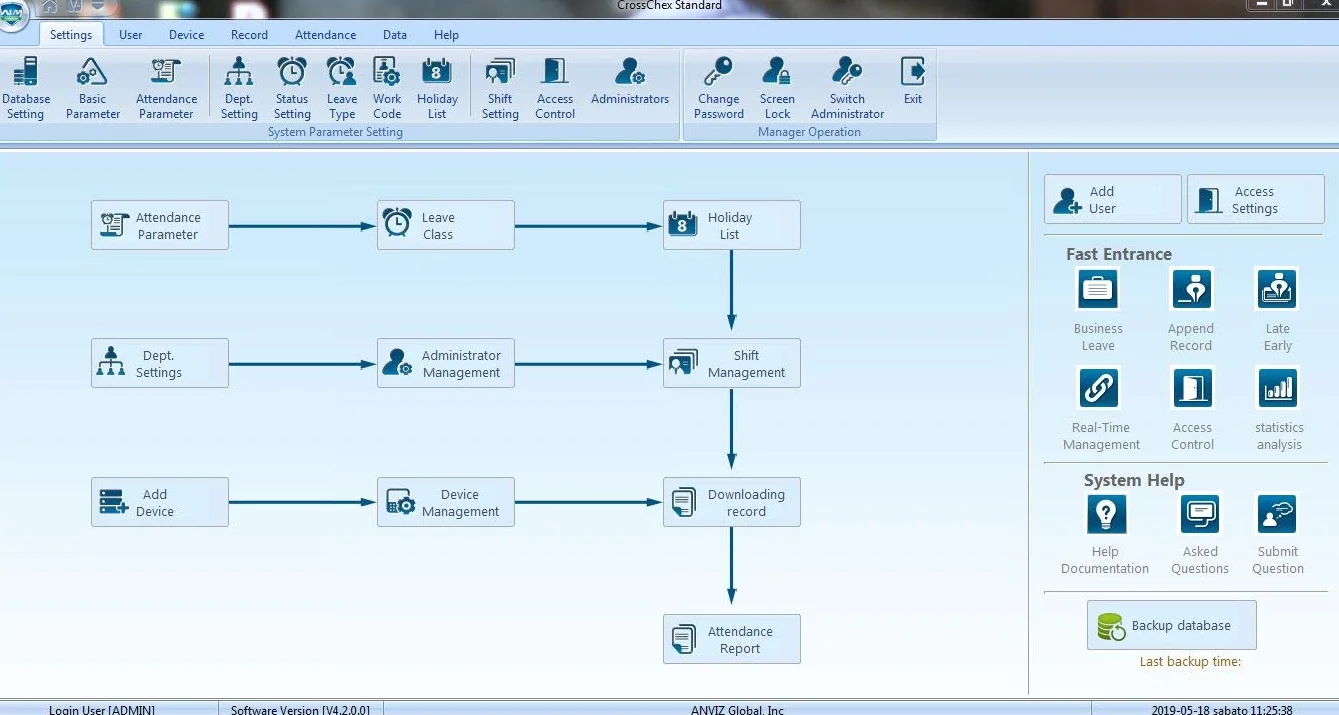Switch to the Device tab

pos(186,34)
